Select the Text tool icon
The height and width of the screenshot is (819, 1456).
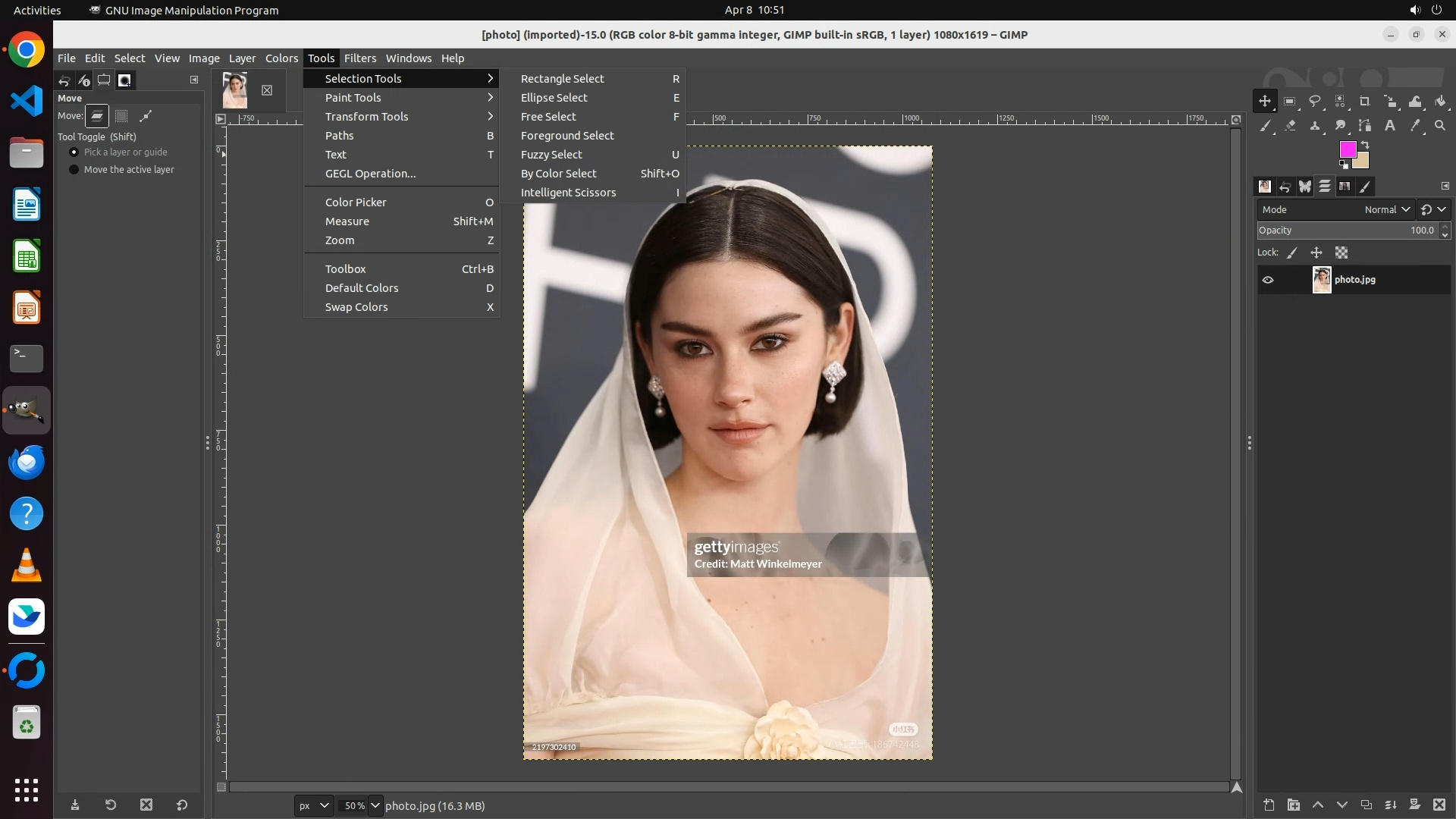pos(1390,126)
